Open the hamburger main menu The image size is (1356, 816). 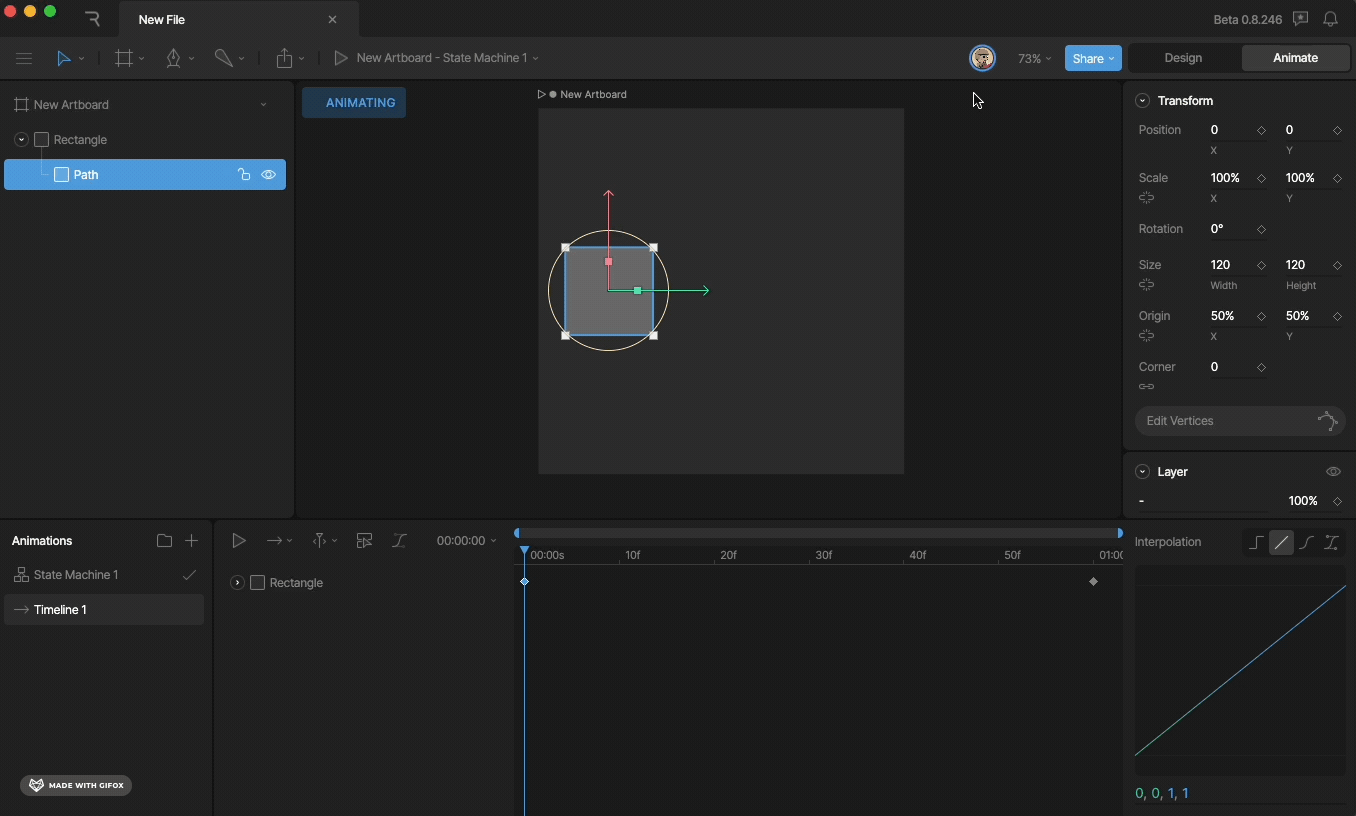tap(24, 59)
